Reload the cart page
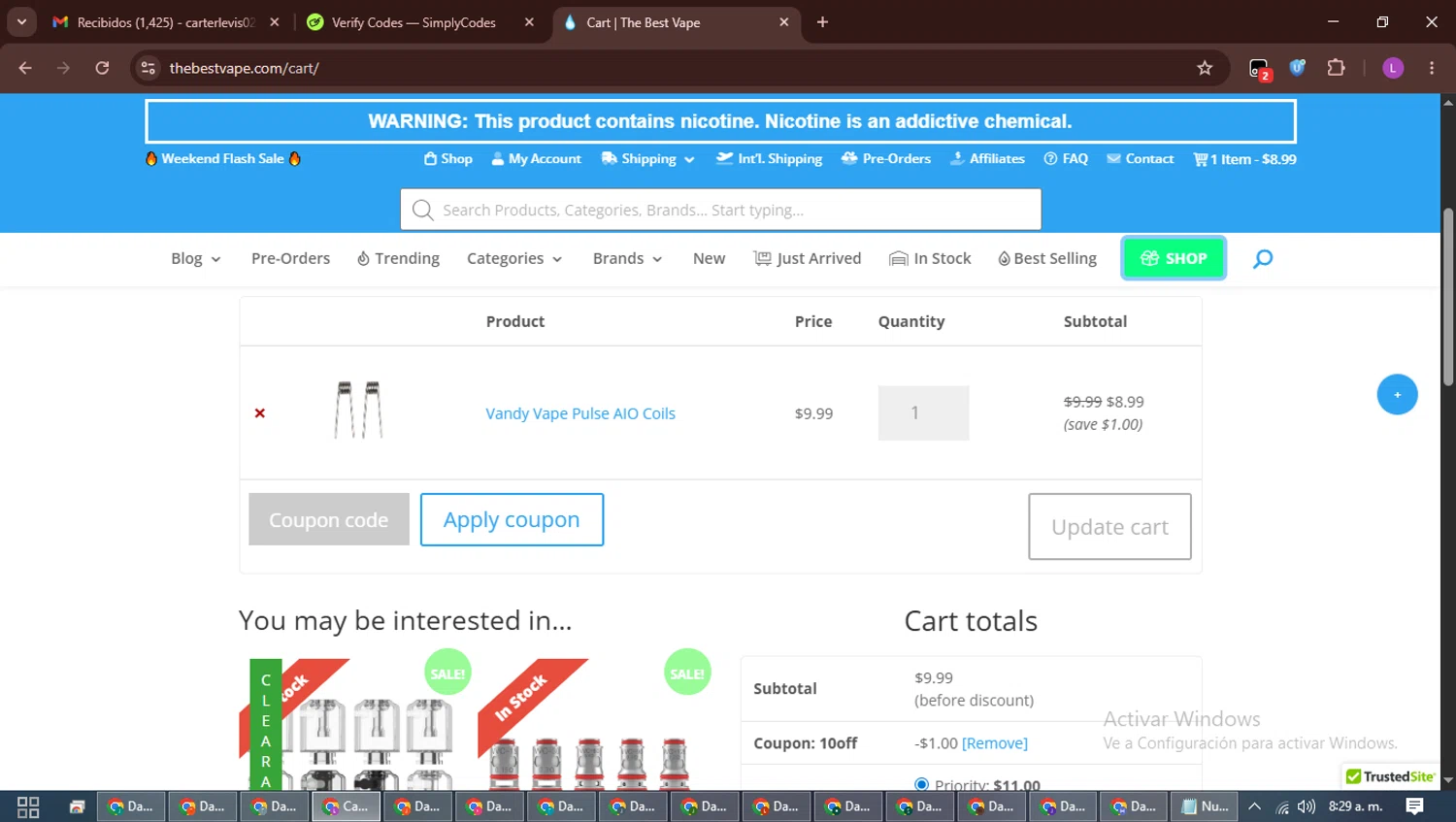Viewport: 1456px width, 822px height. [x=102, y=68]
